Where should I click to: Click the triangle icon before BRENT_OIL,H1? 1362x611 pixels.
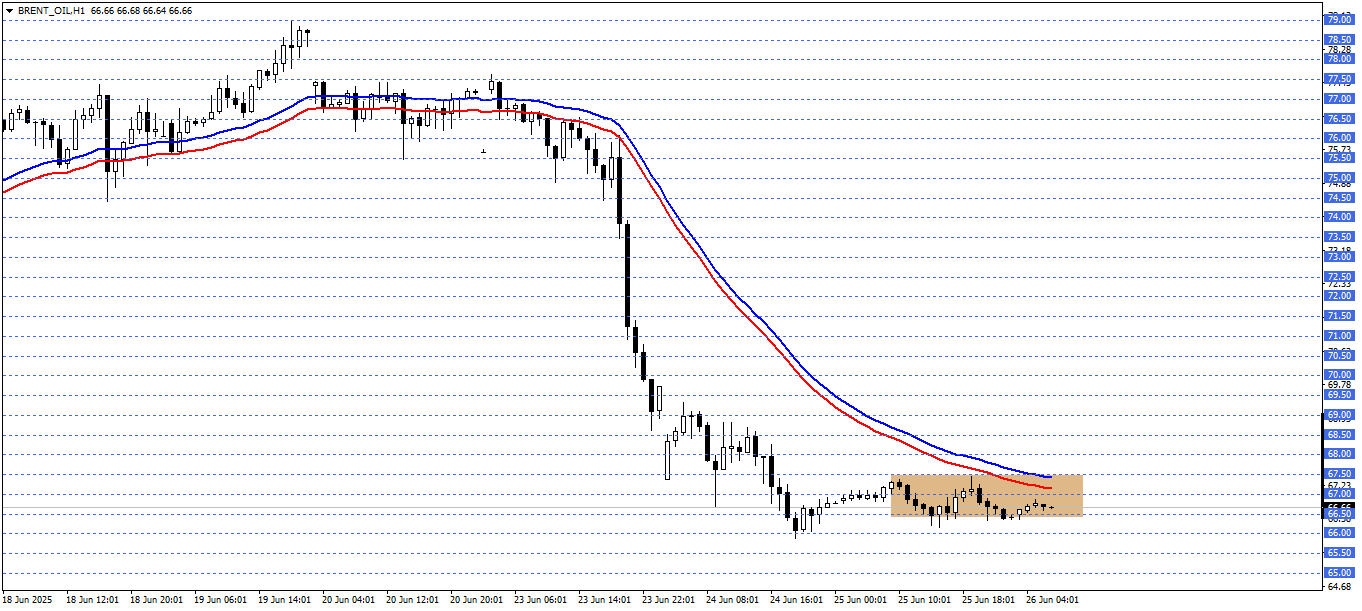8,10
